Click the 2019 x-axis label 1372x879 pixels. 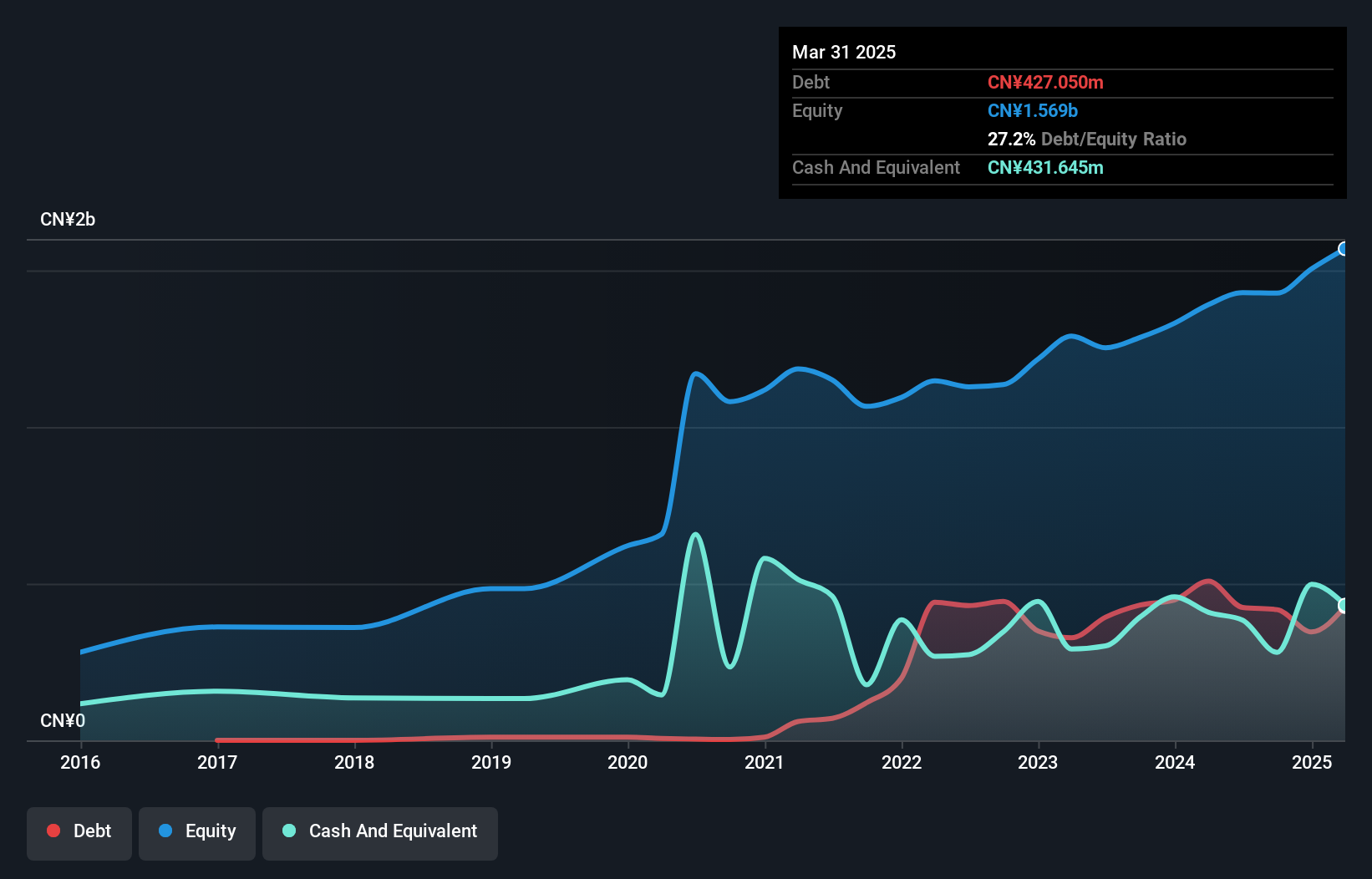pos(491,762)
